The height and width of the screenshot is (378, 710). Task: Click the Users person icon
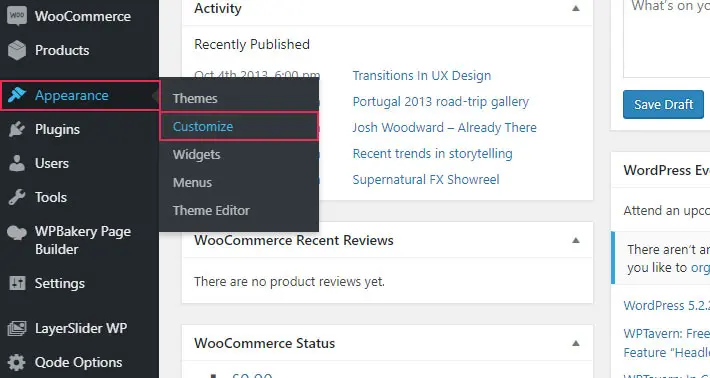tap(17, 163)
